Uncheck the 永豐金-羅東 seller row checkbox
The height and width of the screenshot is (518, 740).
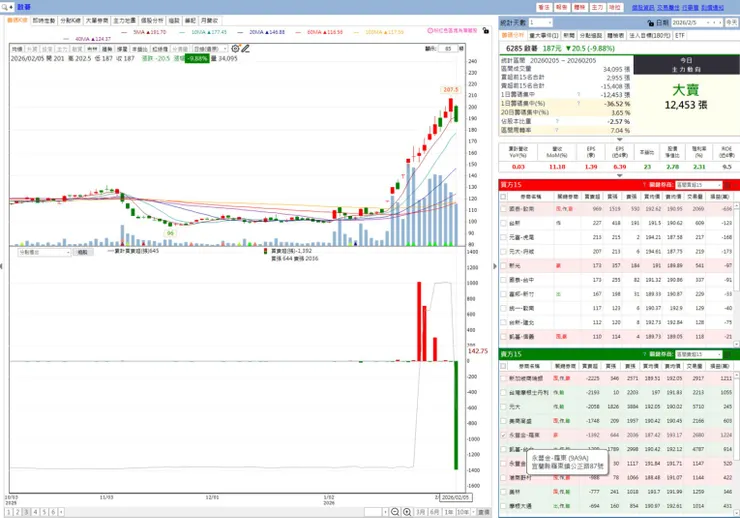[x=503, y=435]
